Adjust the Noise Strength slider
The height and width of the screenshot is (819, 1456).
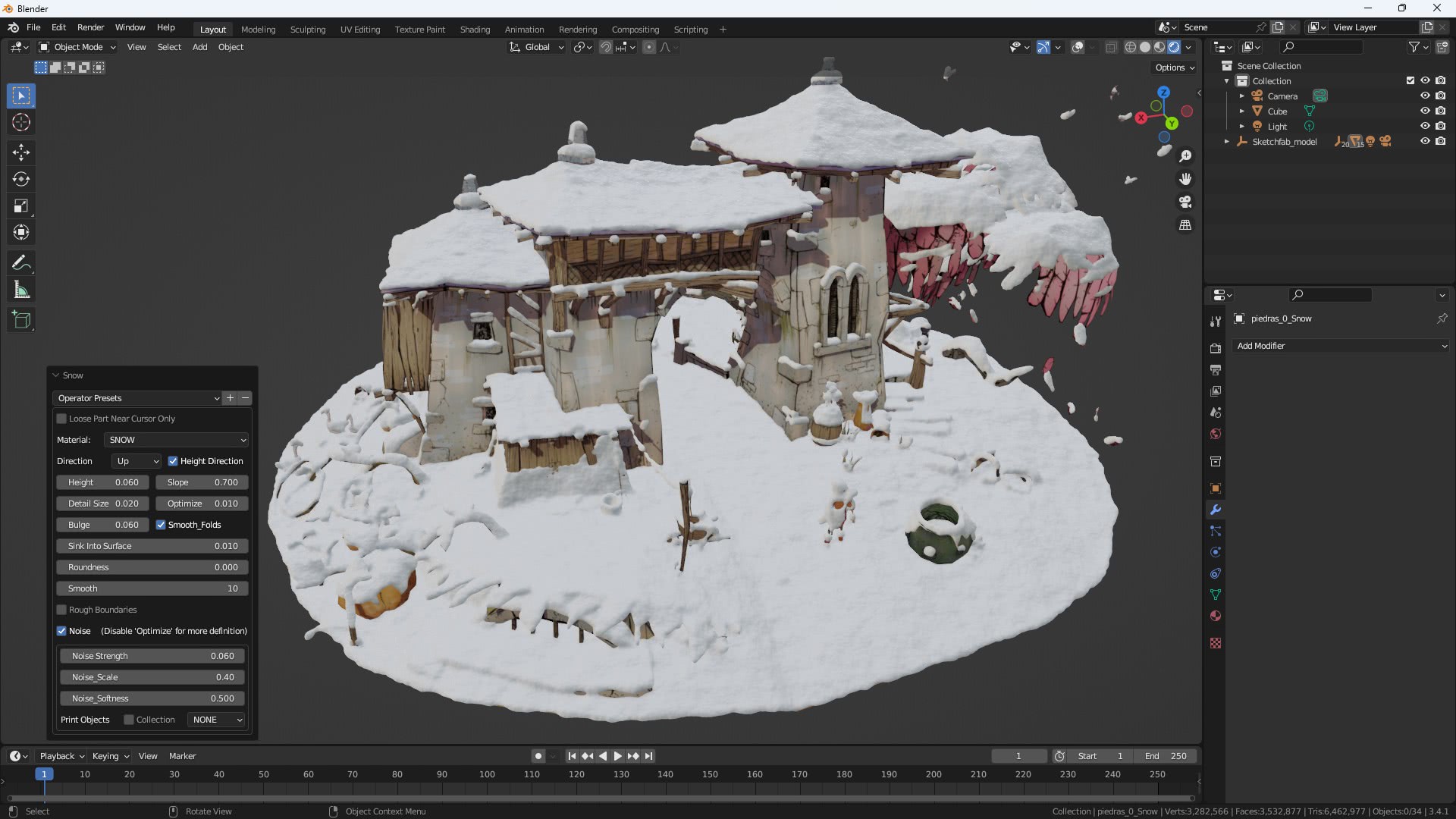pos(152,656)
